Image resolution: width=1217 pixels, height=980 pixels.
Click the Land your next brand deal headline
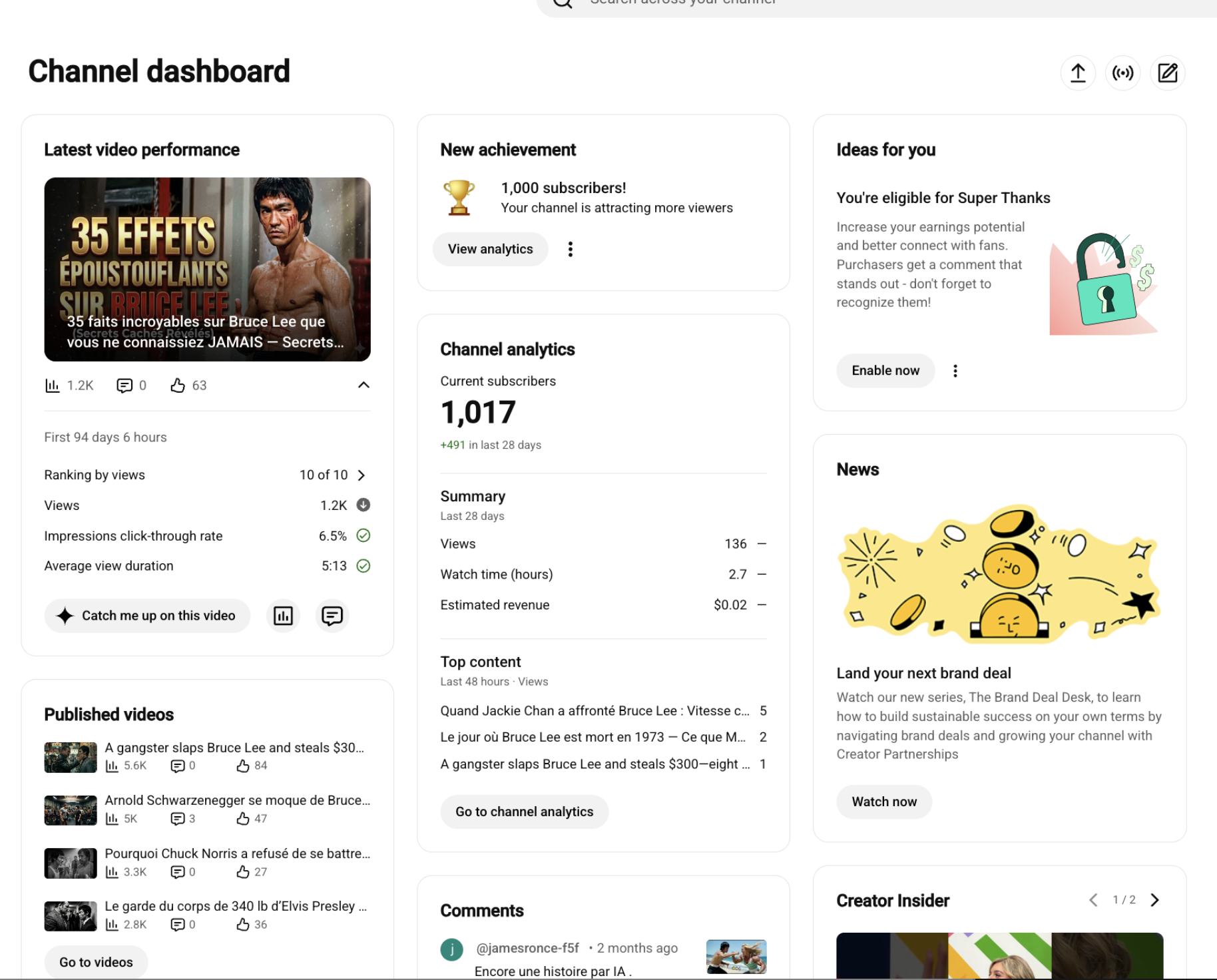[x=923, y=673]
